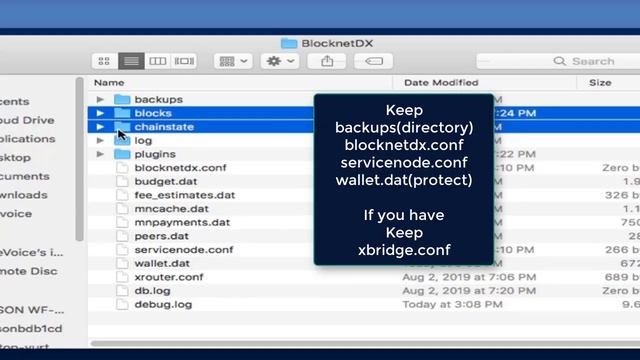Click the Search field
Viewport: 640px width, 360px height.
pyautogui.click(x=558, y=61)
